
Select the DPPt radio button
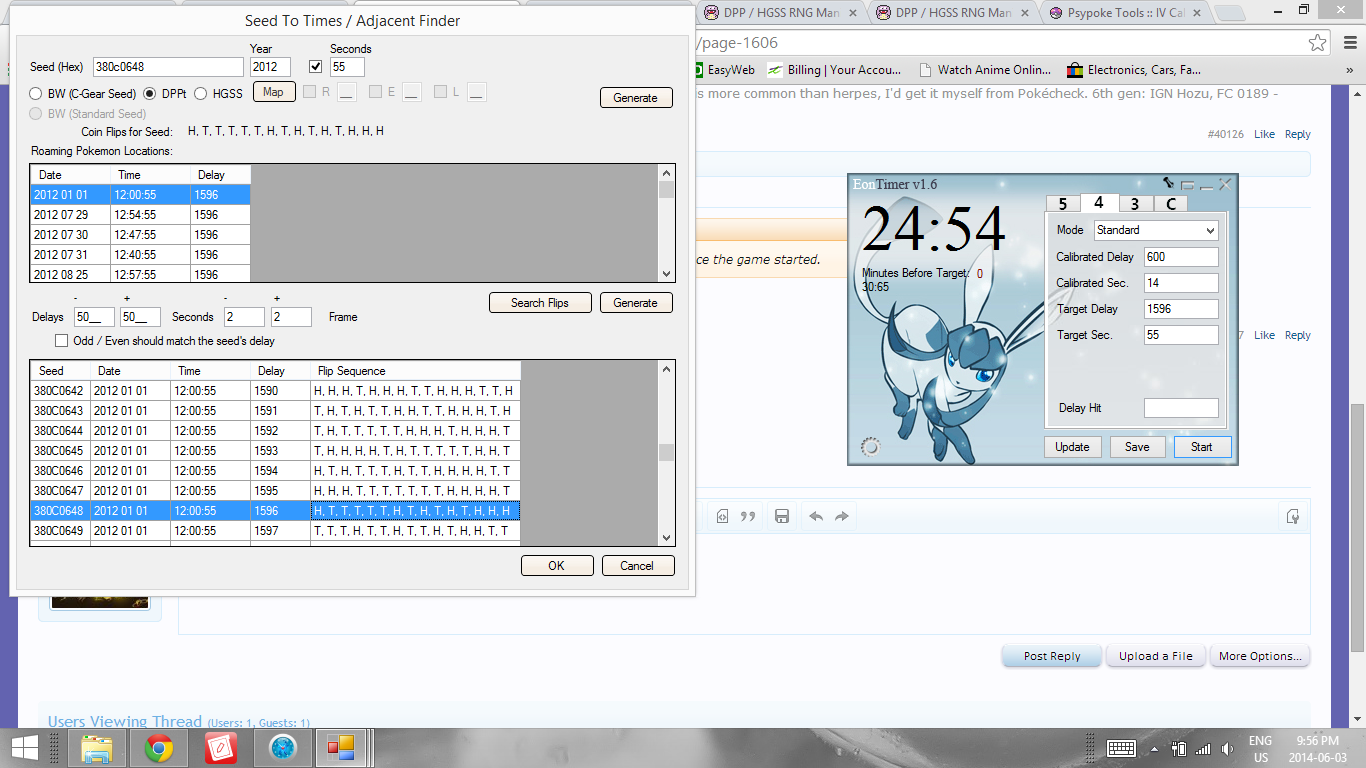click(x=151, y=93)
